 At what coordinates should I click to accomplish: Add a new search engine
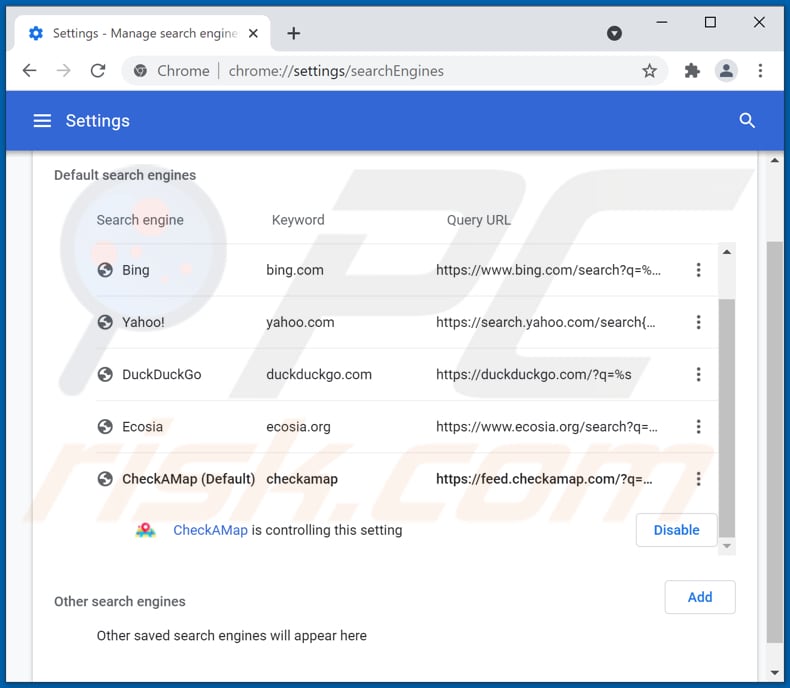[700, 597]
